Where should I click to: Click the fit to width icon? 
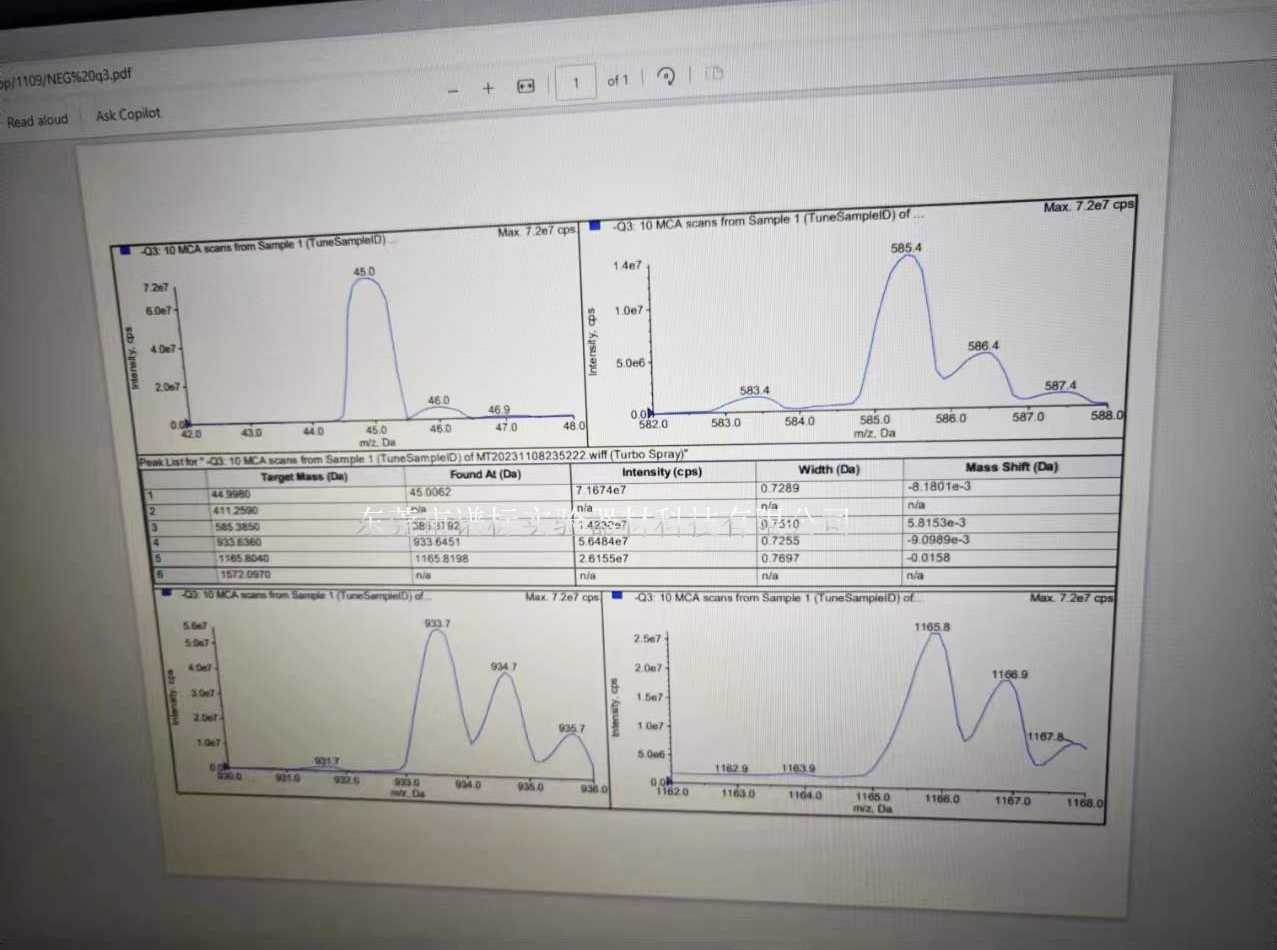526,86
